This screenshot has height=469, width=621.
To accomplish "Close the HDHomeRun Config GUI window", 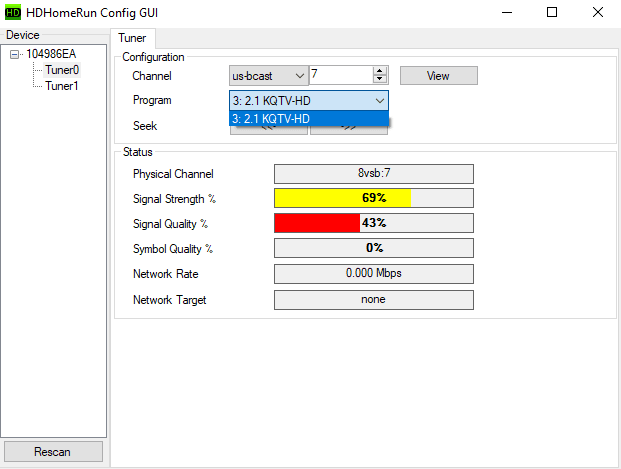I will 598,13.
